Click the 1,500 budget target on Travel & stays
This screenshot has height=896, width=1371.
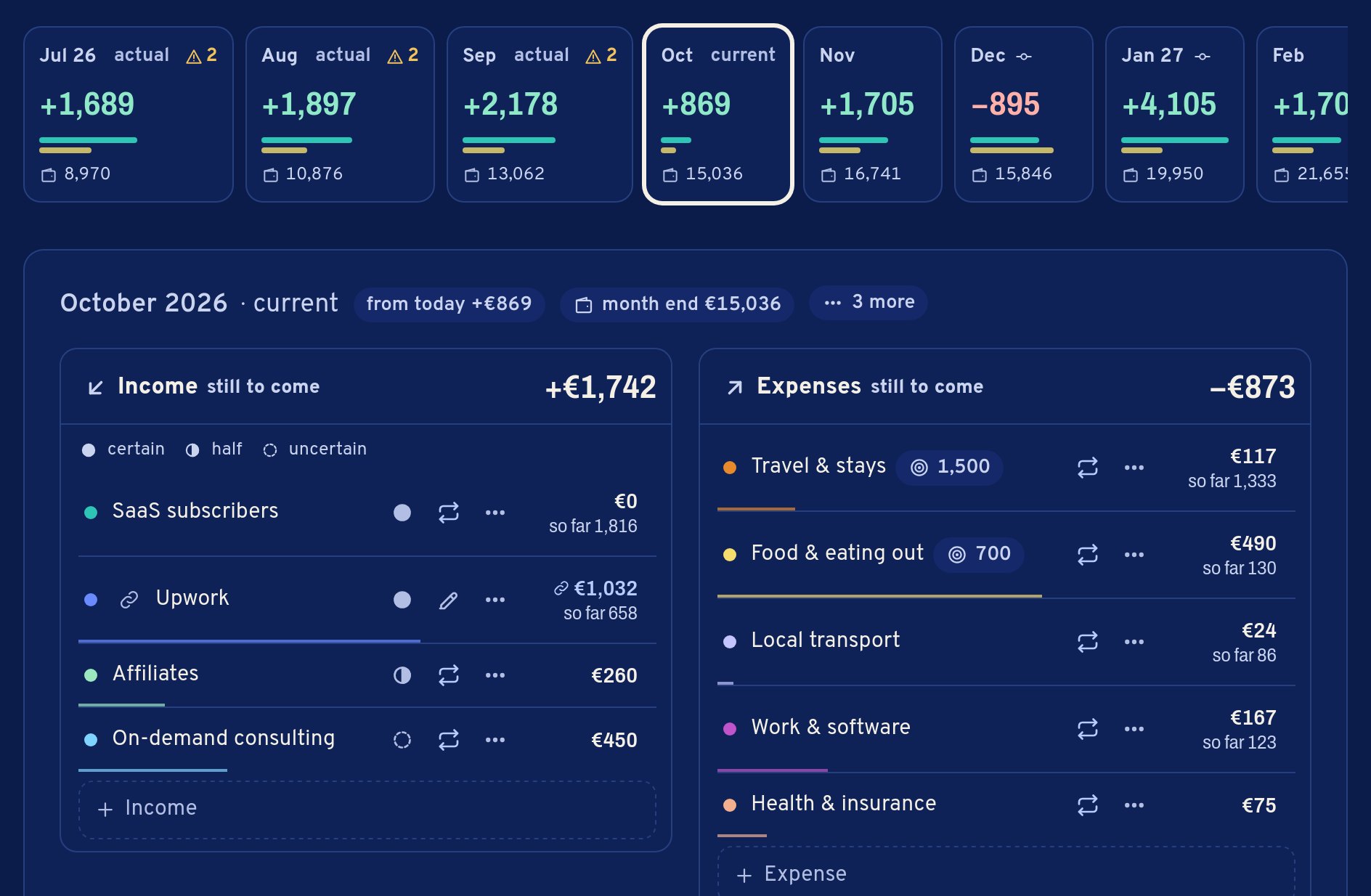coord(950,467)
